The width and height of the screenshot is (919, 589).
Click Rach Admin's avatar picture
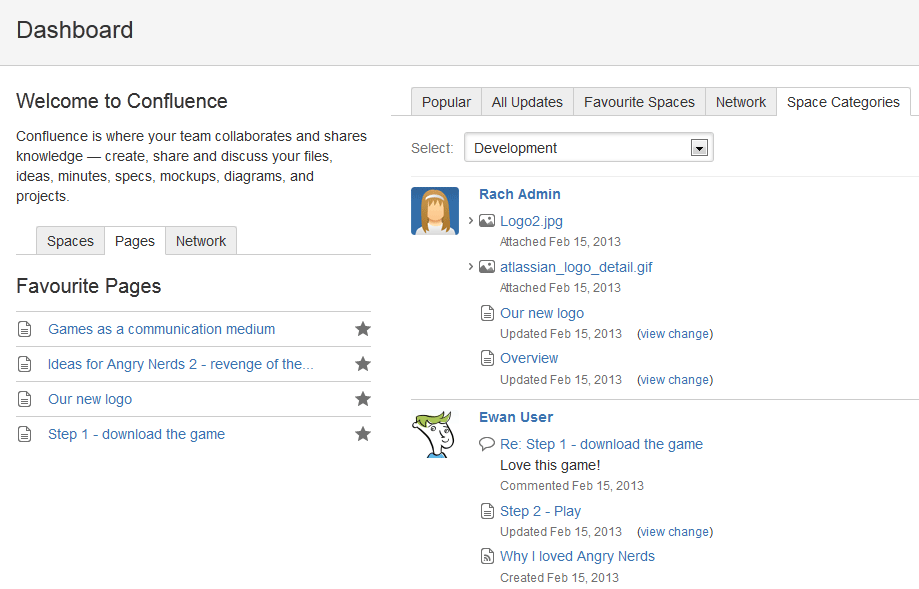pos(434,210)
